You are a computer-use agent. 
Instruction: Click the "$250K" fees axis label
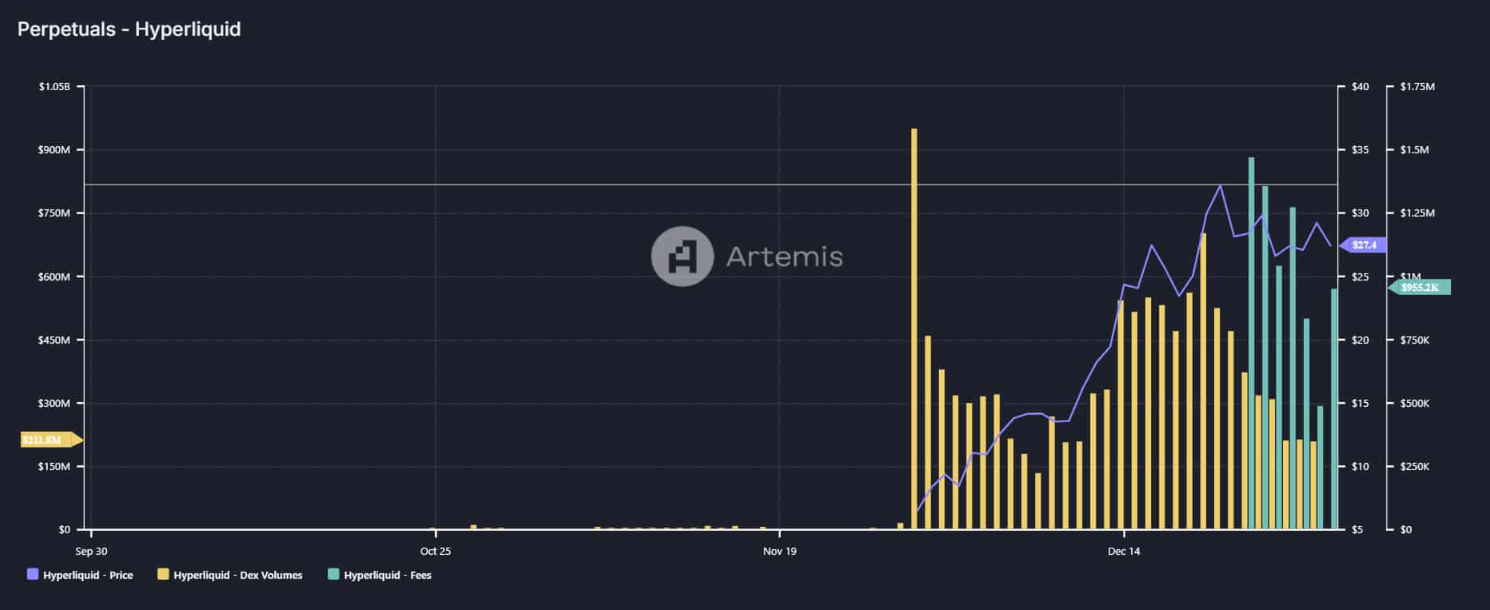point(1417,467)
